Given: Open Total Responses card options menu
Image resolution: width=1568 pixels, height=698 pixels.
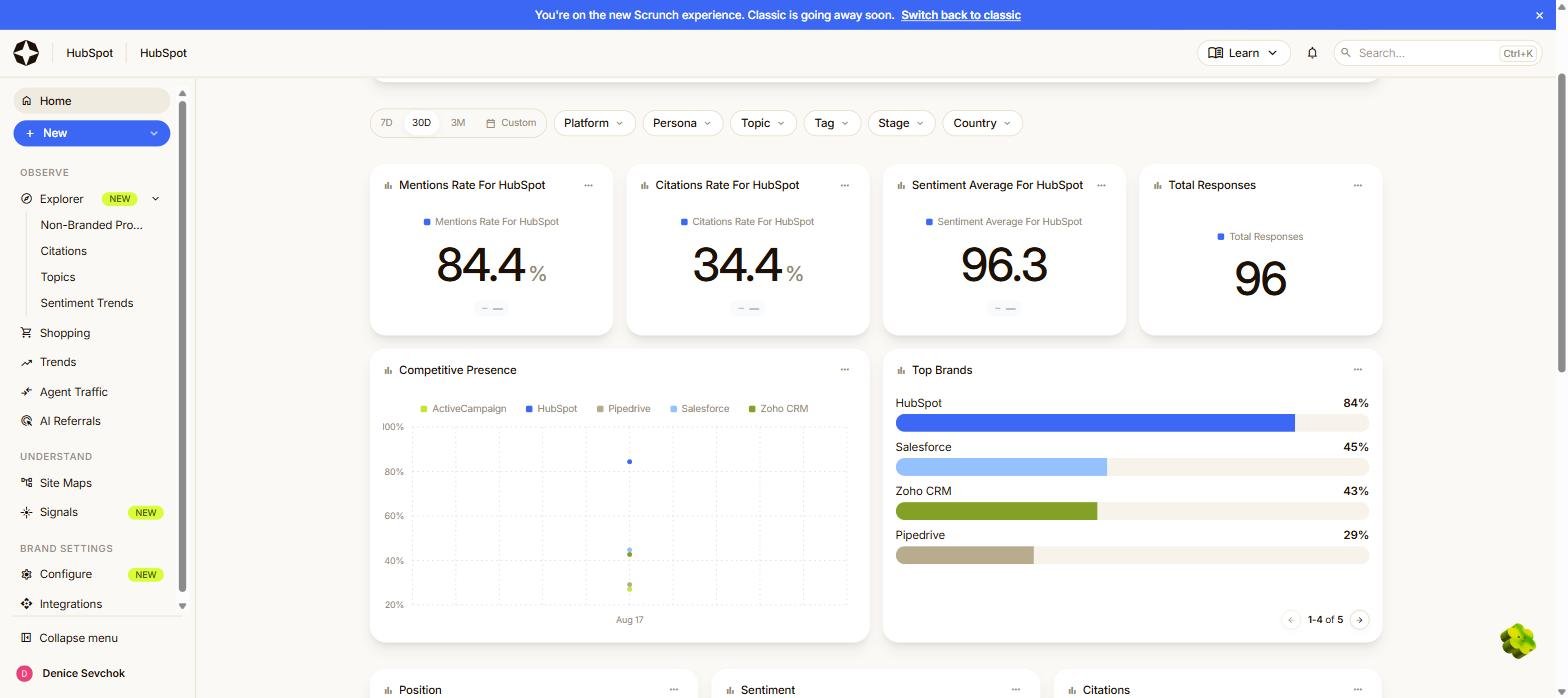Looking at the screenshot, I should pyautogui.click(x=1357, y=185).
